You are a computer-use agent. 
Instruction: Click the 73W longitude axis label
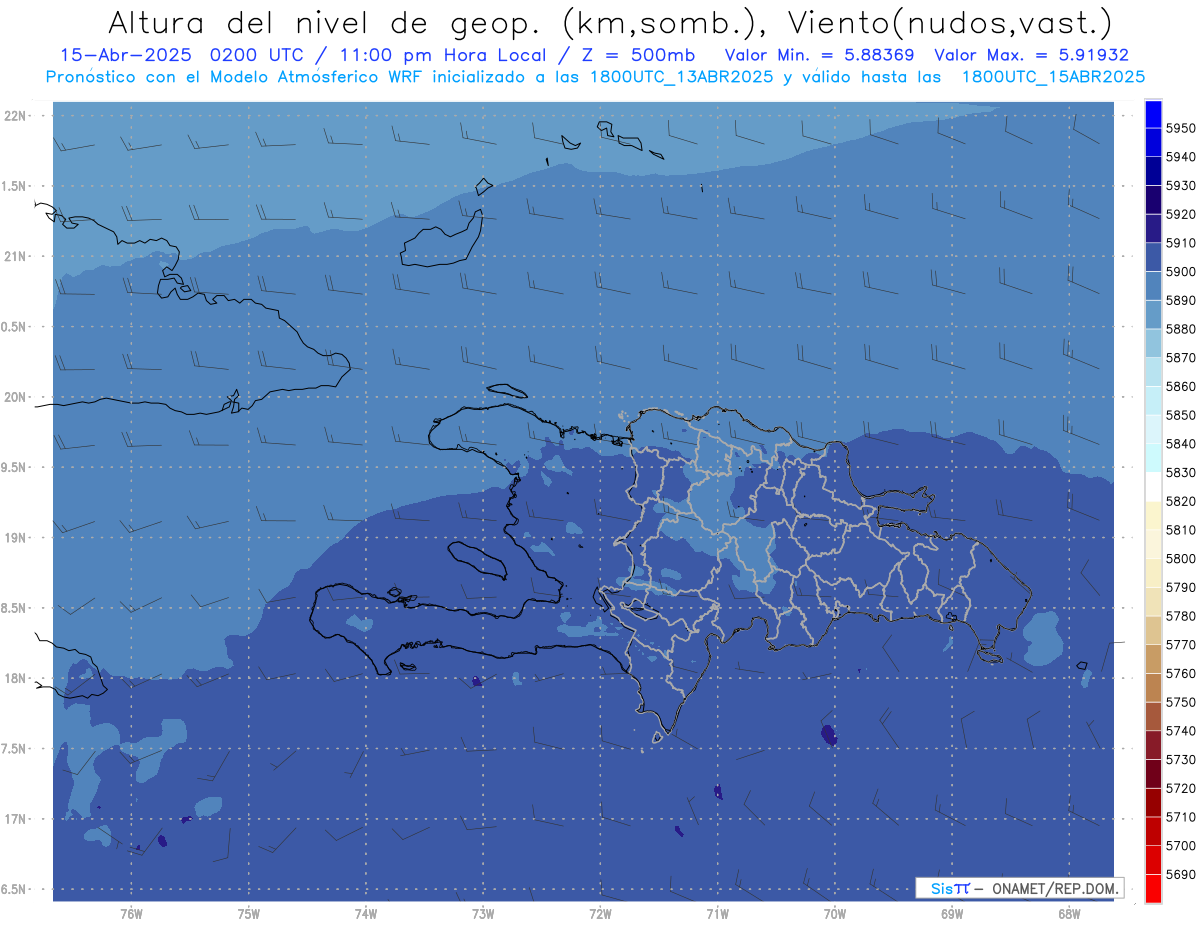pyautogui.click(x=483, y=913)
